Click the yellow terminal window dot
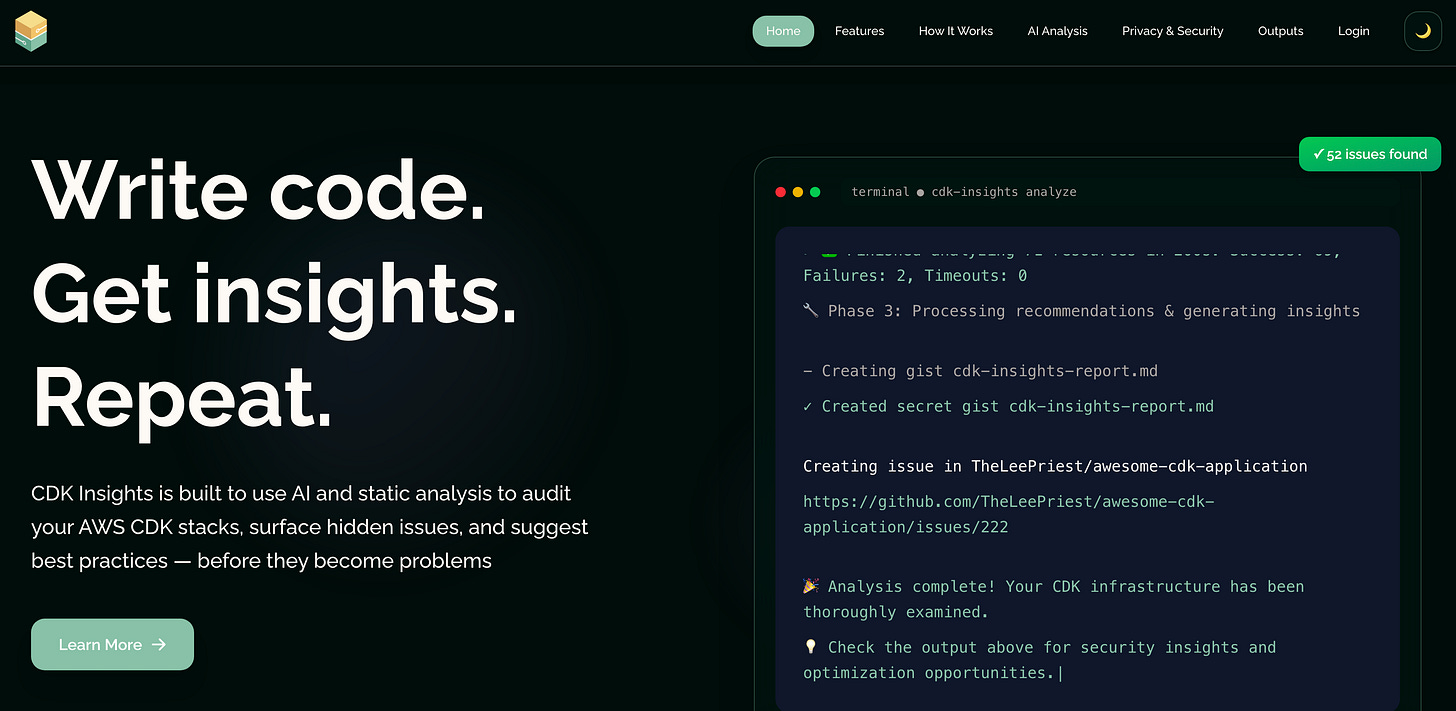 point(798,192)
